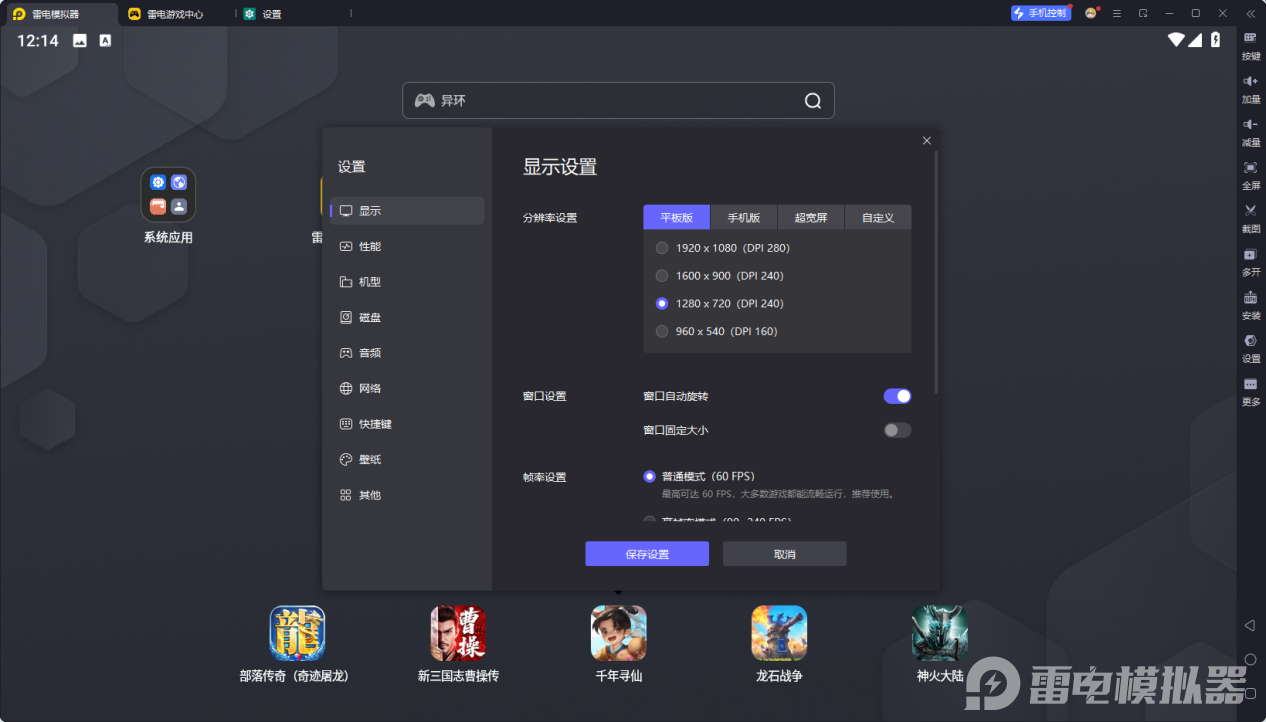Switch to the 平板版 resolution tab

(676, 218)
